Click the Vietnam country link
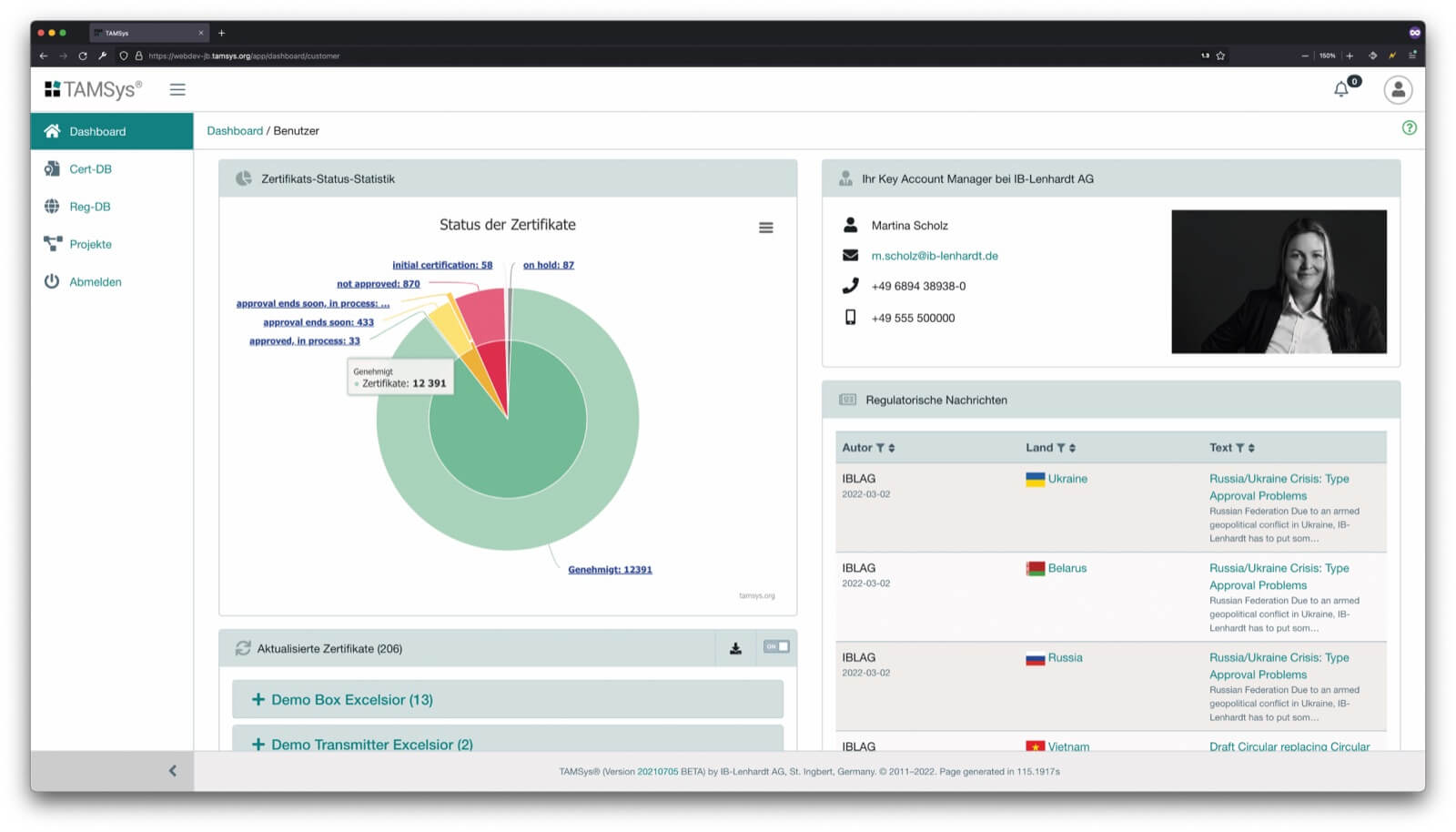This screenshot has height=832, width=1456. click(1068, 746)
